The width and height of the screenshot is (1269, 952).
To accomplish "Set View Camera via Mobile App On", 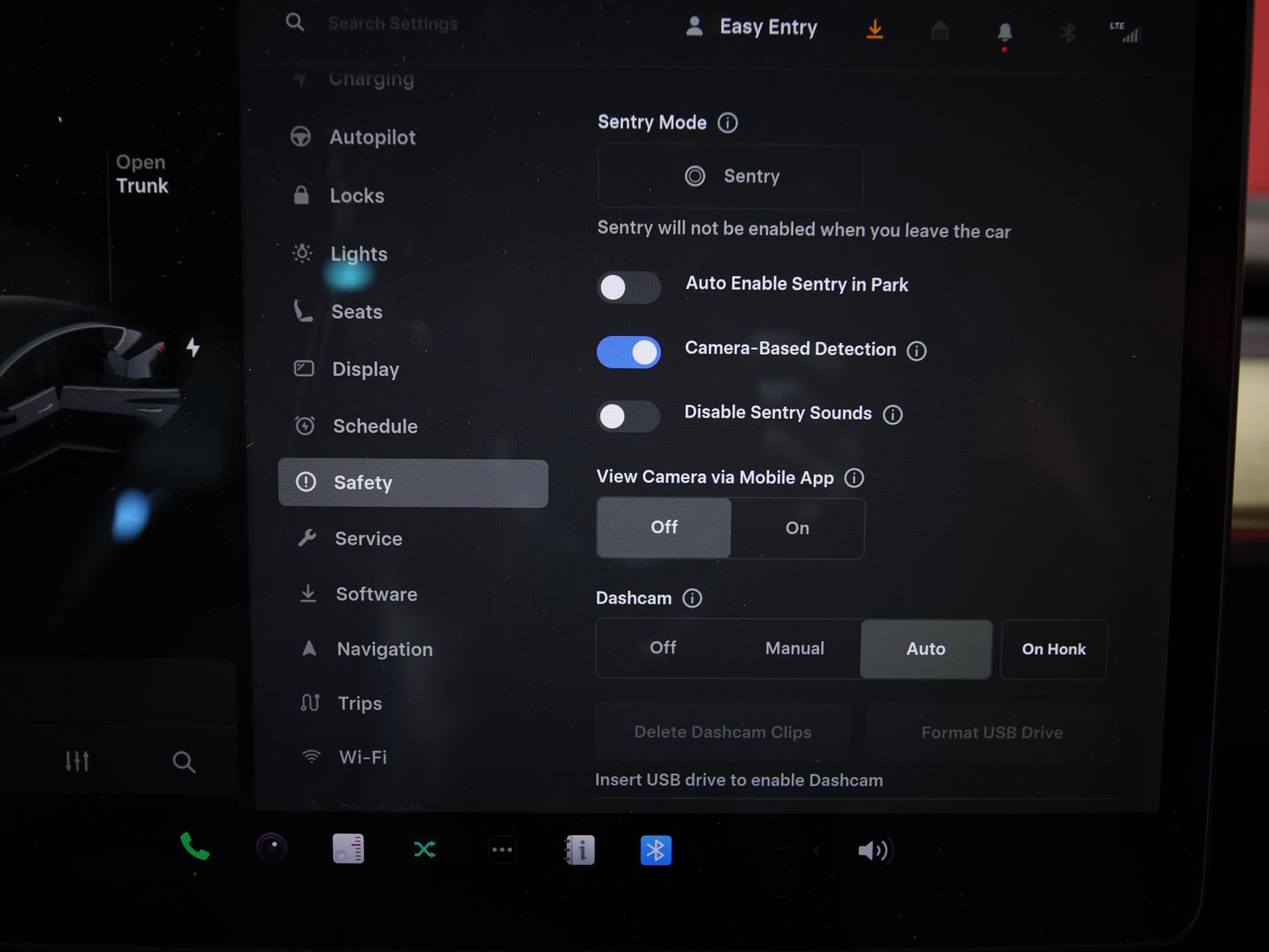I will (x=797, y=529).
